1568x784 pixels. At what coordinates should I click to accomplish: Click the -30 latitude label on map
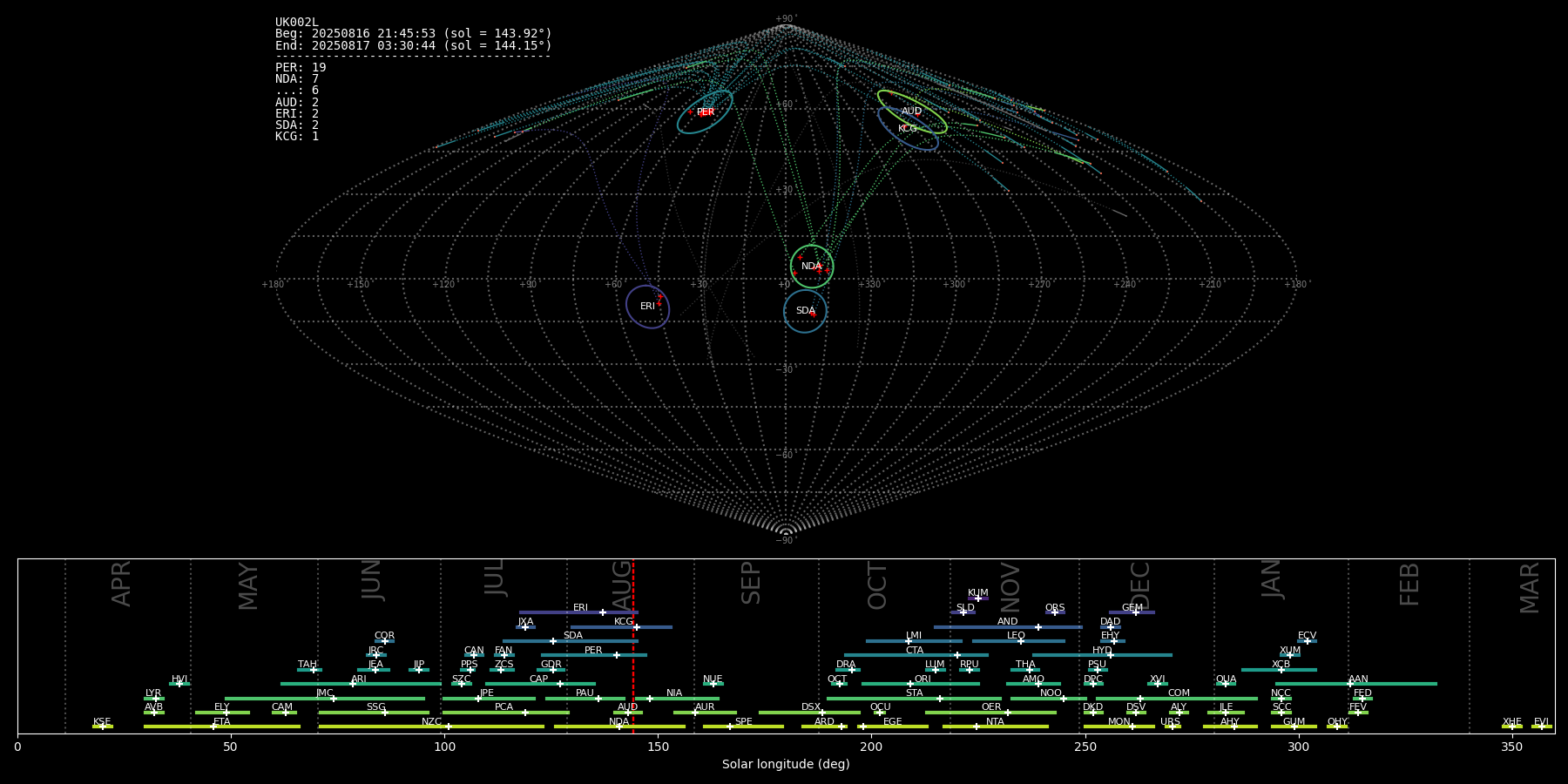(786, 370)
